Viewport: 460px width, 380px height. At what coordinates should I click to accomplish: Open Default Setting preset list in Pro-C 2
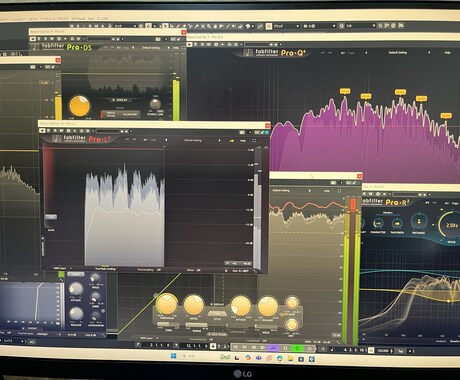click(281, 190)
